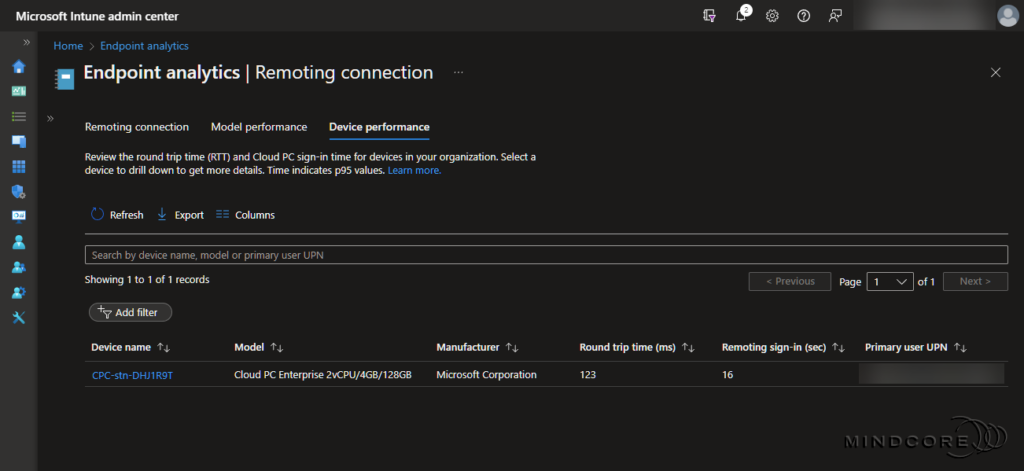Select the Device performance tab
1024x471 pixels.
click(x=379, y=127)
